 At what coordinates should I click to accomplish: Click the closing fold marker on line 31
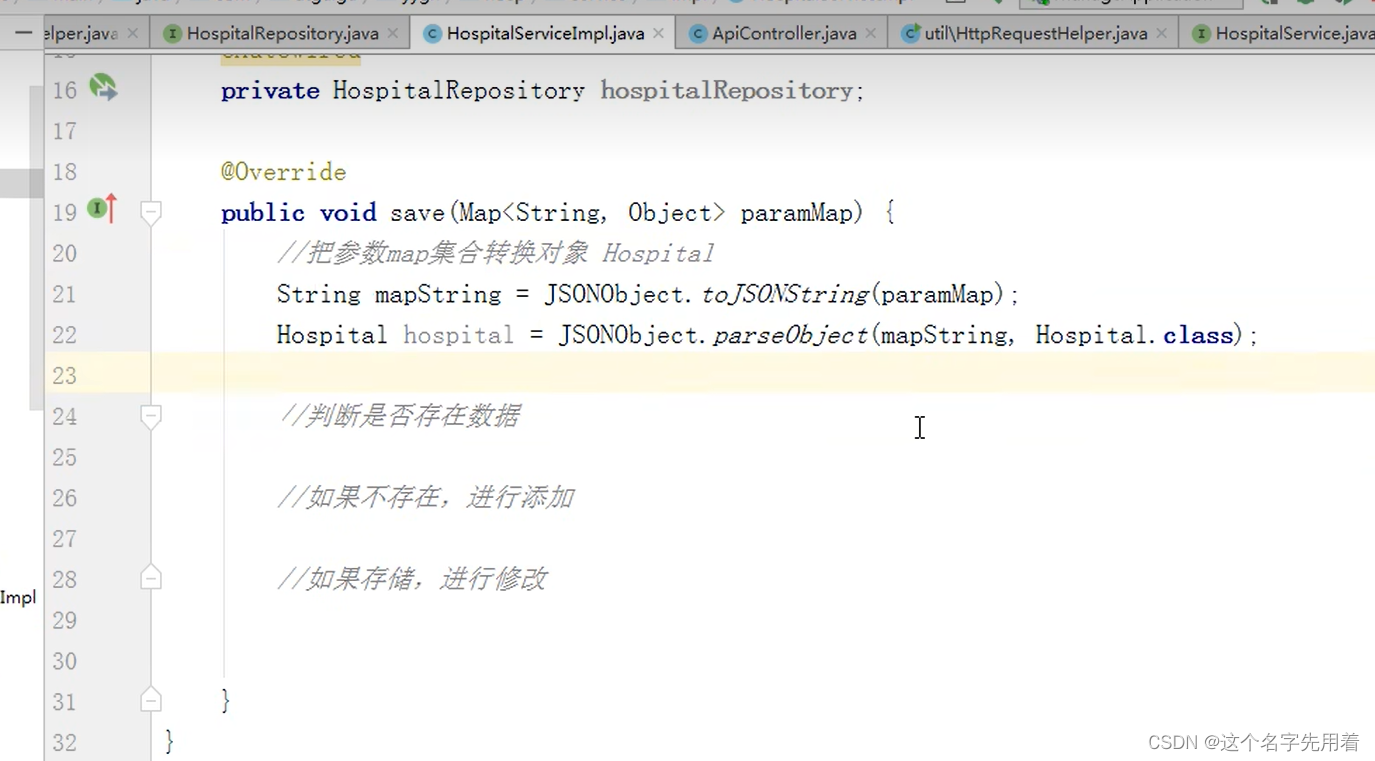pos(151,700)
